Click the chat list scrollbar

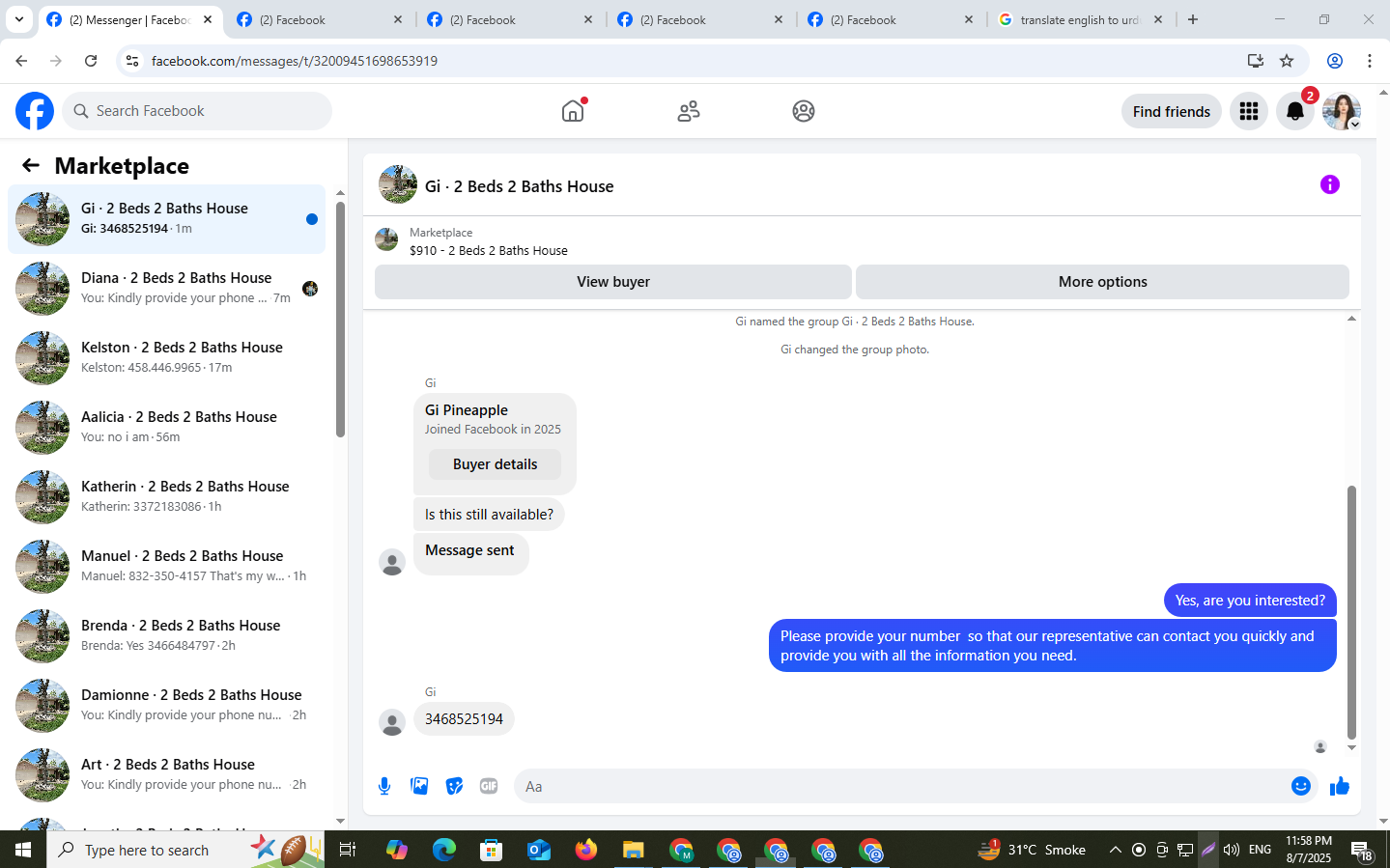(340, 319)
